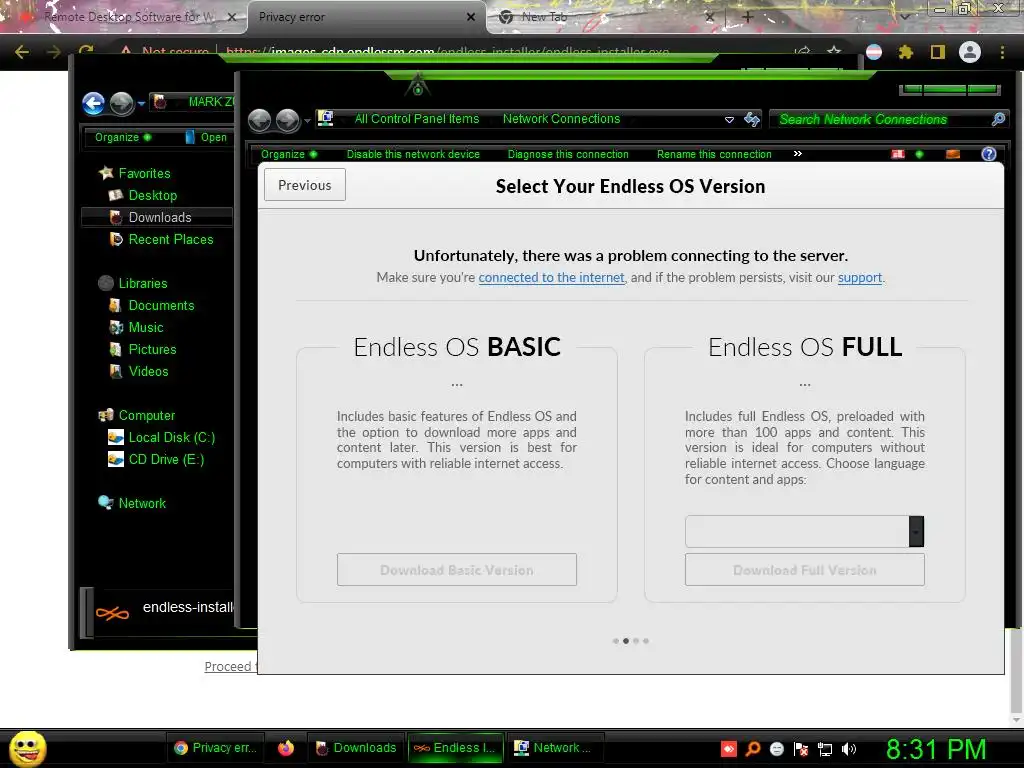
Task: Open language dropdown for Endless OS Full
Action: (916, 532)
